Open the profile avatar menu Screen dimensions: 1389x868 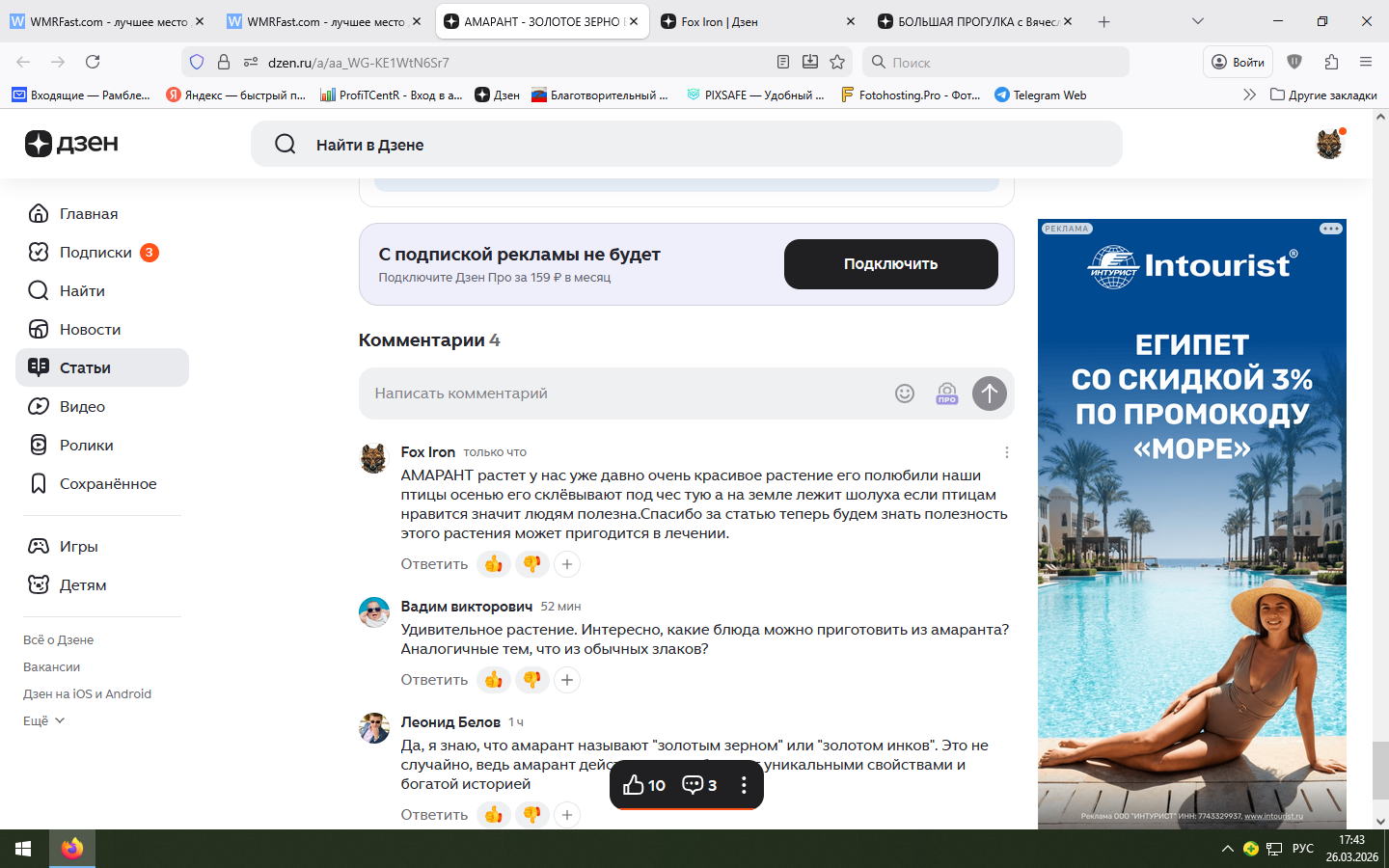[1329, 144]
